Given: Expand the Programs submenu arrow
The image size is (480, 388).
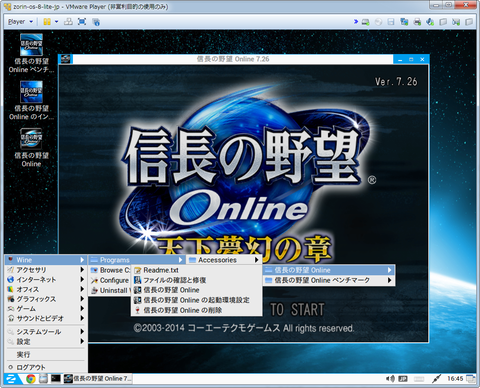Looking at the screenshot, I should pos(180,260).
